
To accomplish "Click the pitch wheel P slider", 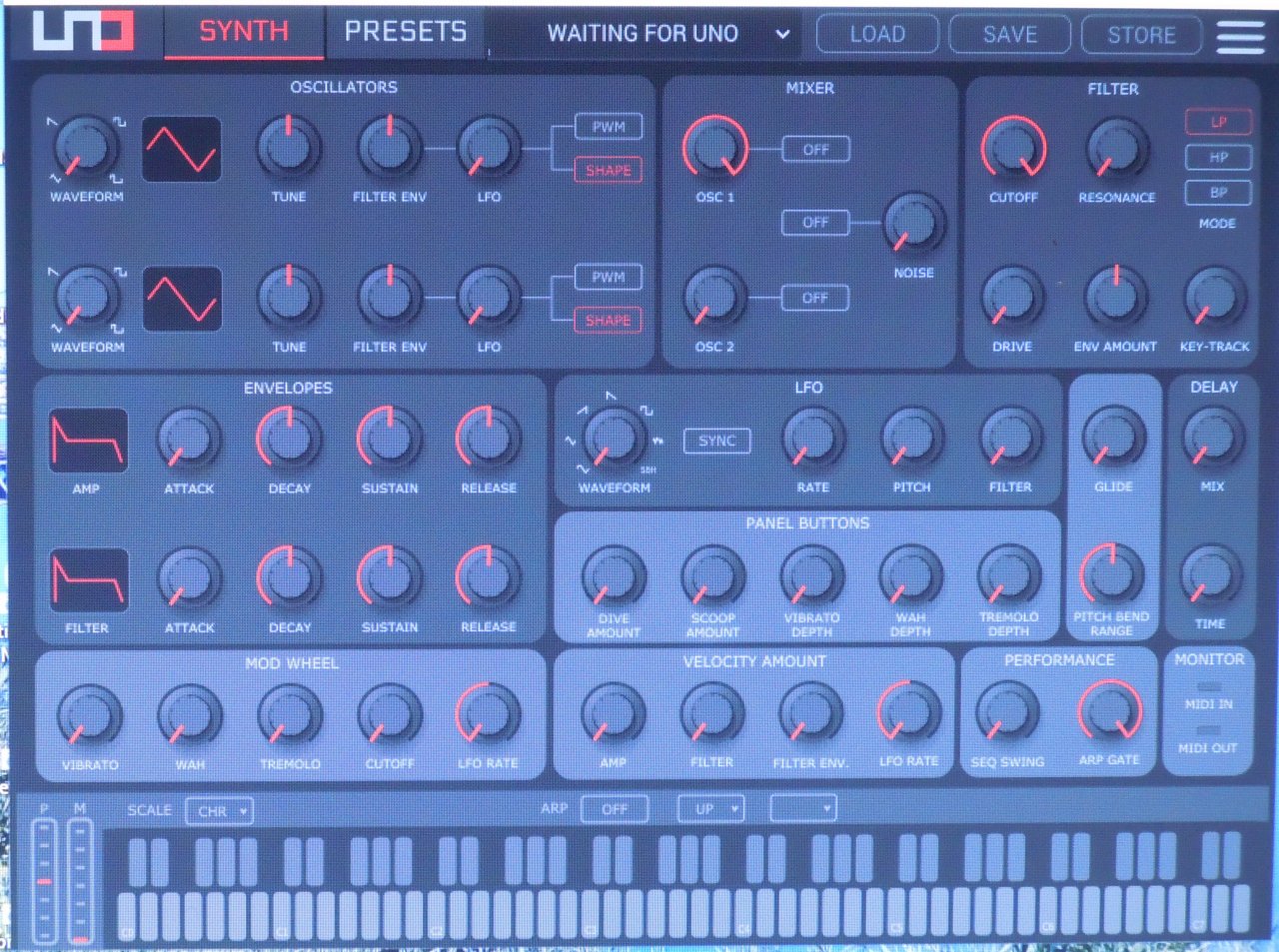I will click(x=44, y=881).
